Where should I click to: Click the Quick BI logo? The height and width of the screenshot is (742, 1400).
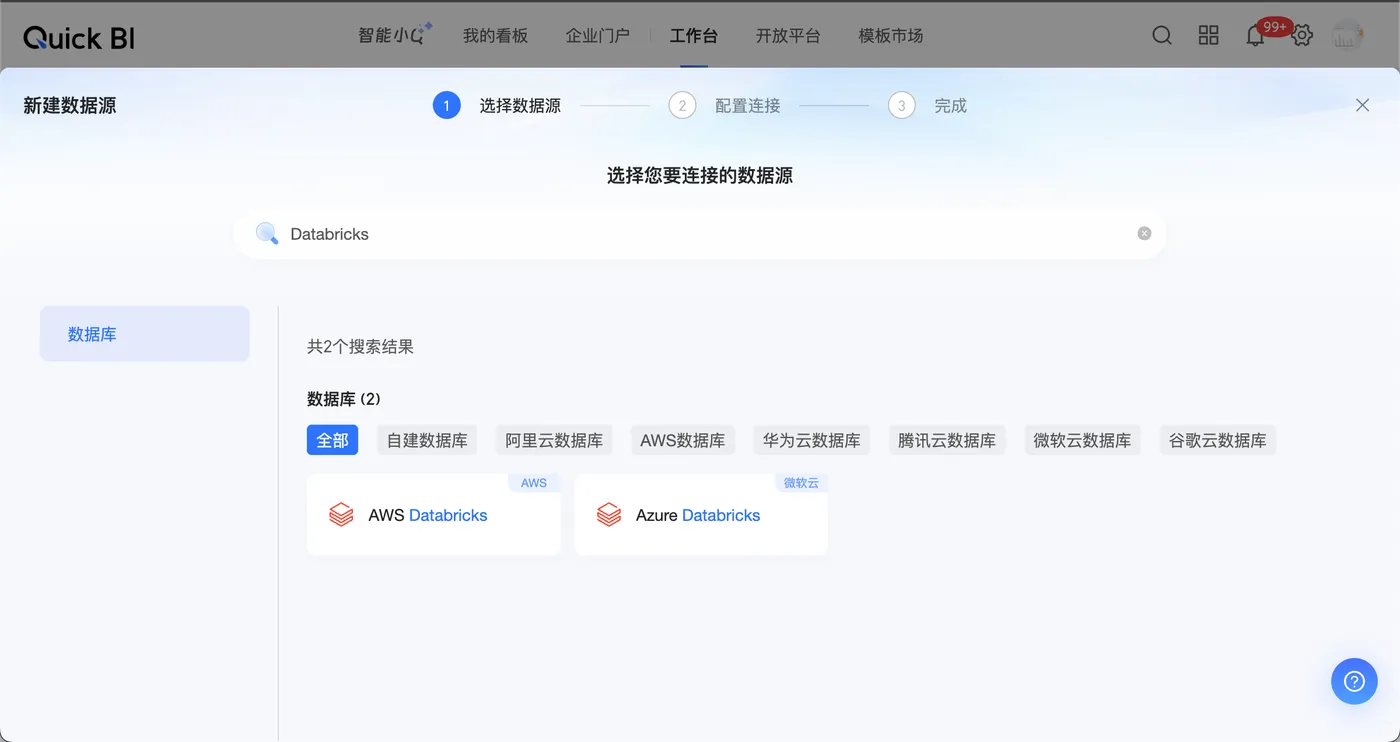click(x=79, y=37)
